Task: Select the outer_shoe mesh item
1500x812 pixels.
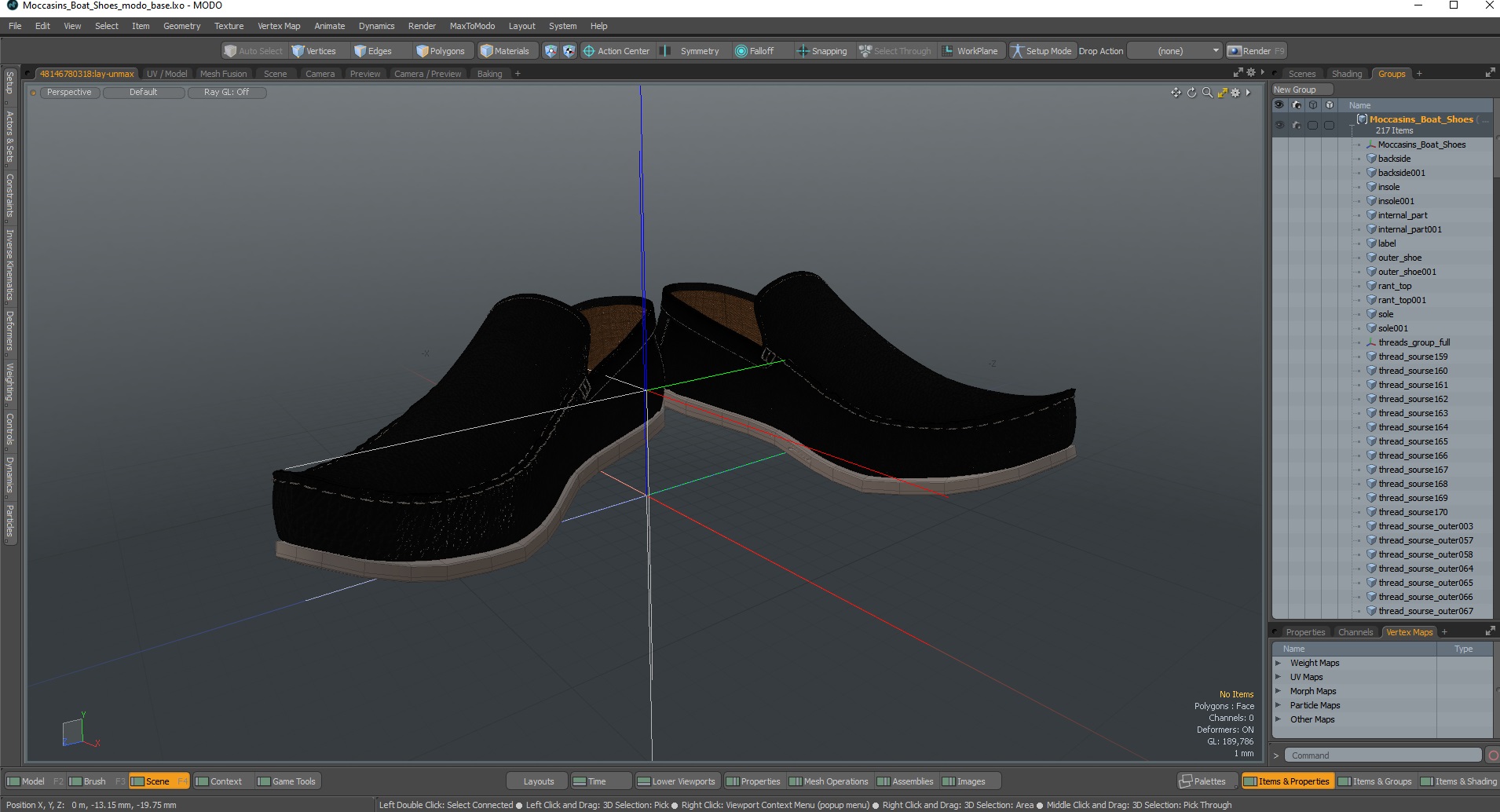Action: (1399, 258)
